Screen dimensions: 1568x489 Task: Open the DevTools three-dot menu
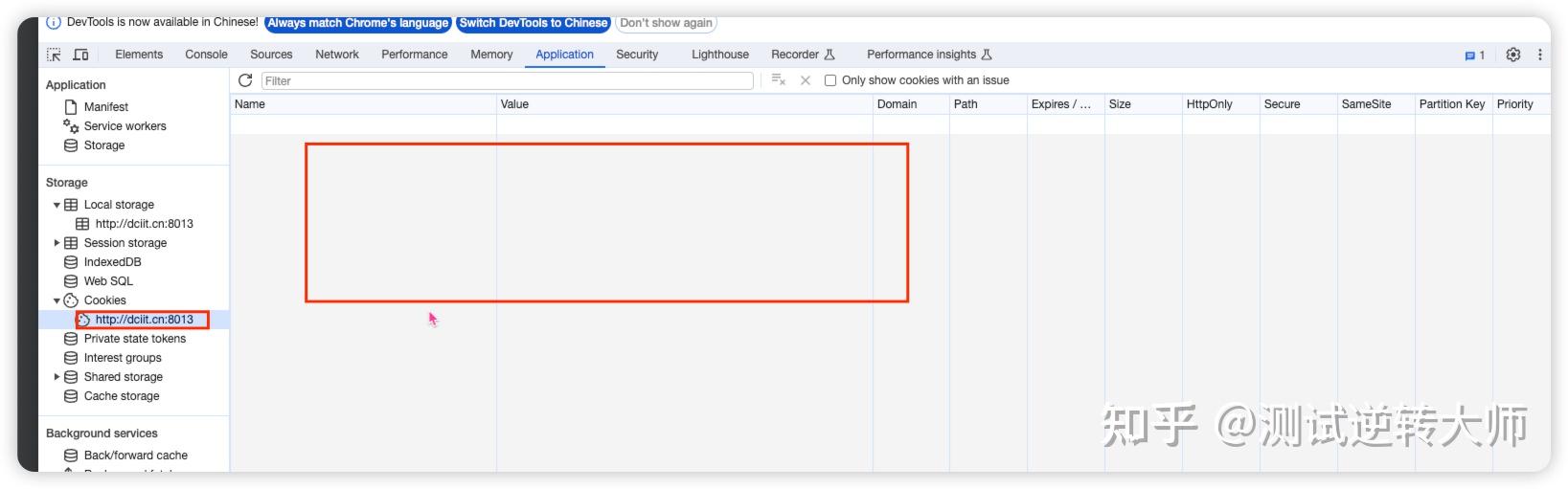click(1540, 55)
